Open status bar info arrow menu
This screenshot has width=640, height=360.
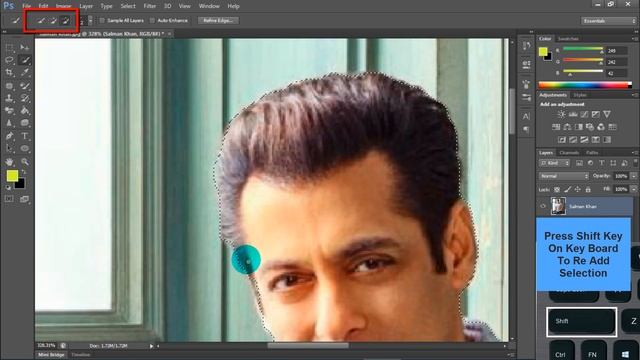[x=151, y=346]
